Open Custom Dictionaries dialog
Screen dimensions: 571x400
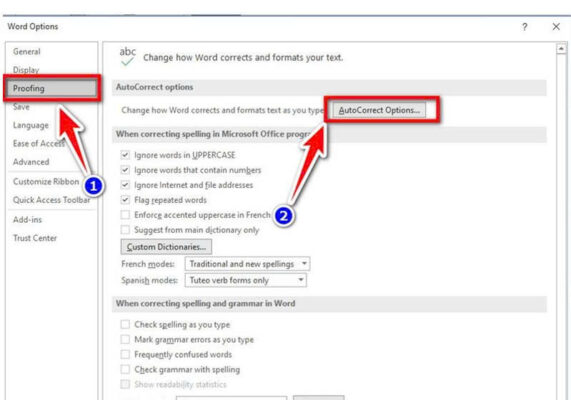(166, 247)
